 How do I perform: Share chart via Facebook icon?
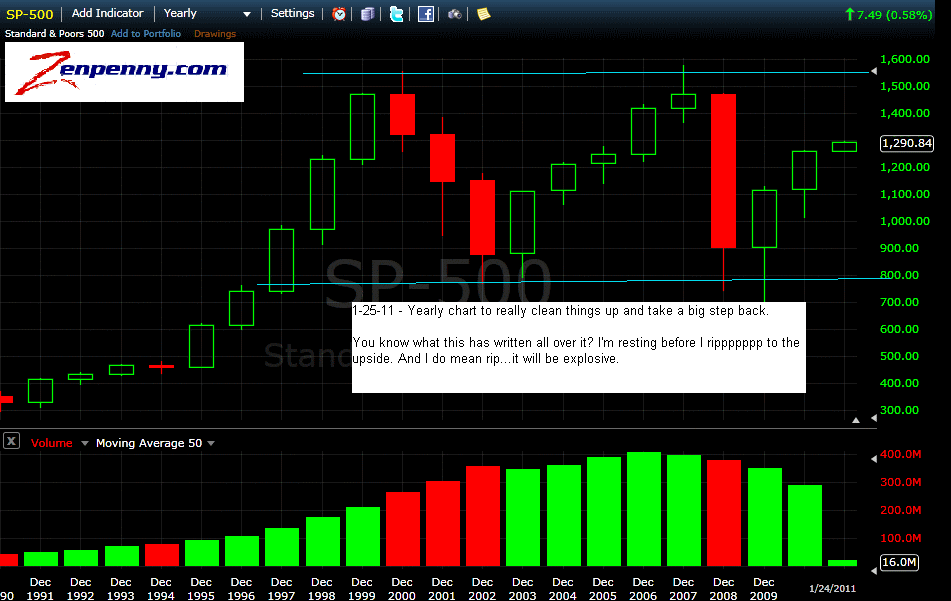(x=426, y=14)
